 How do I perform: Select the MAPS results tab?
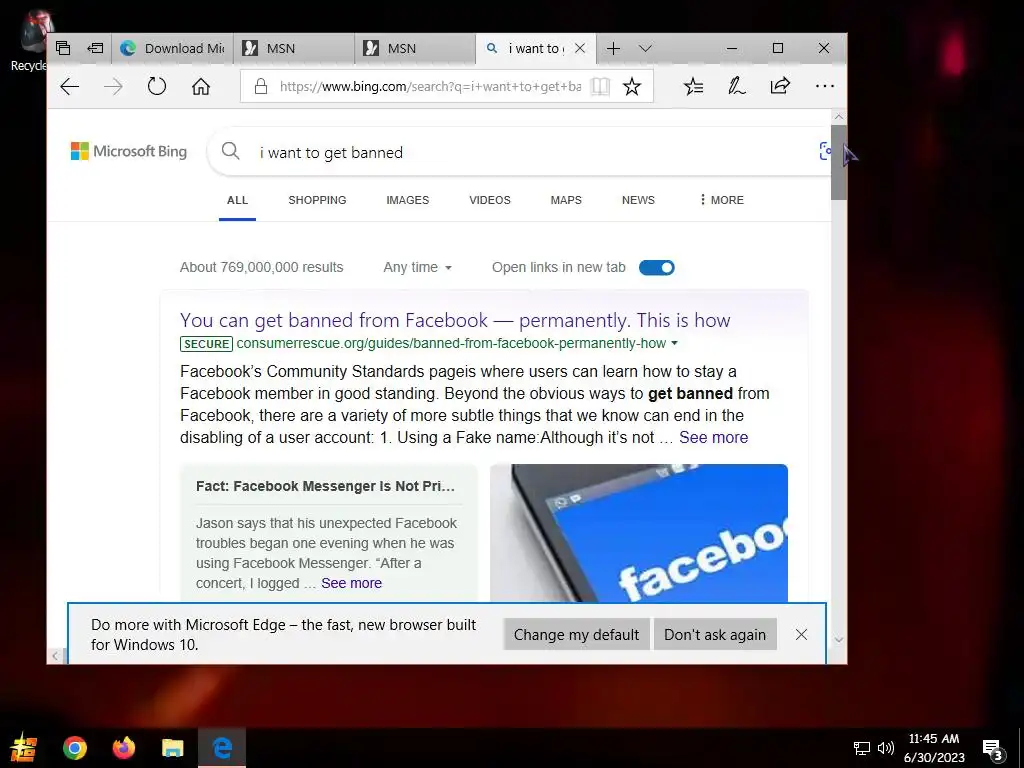(566, 200)
